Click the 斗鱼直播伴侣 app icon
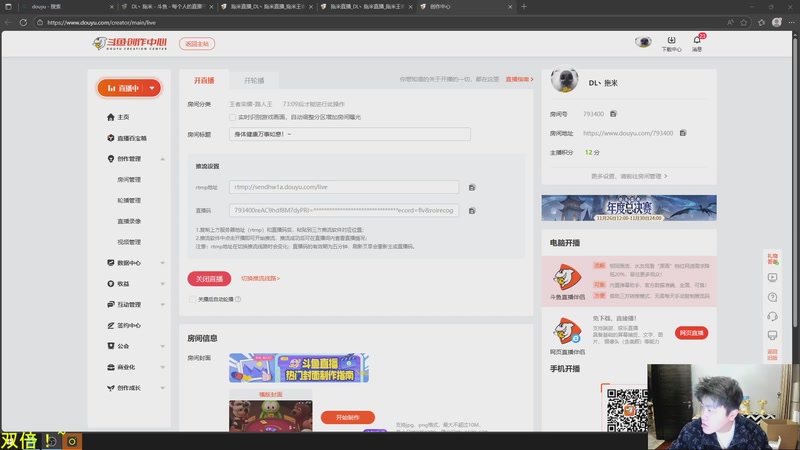 tap(567, 277)
